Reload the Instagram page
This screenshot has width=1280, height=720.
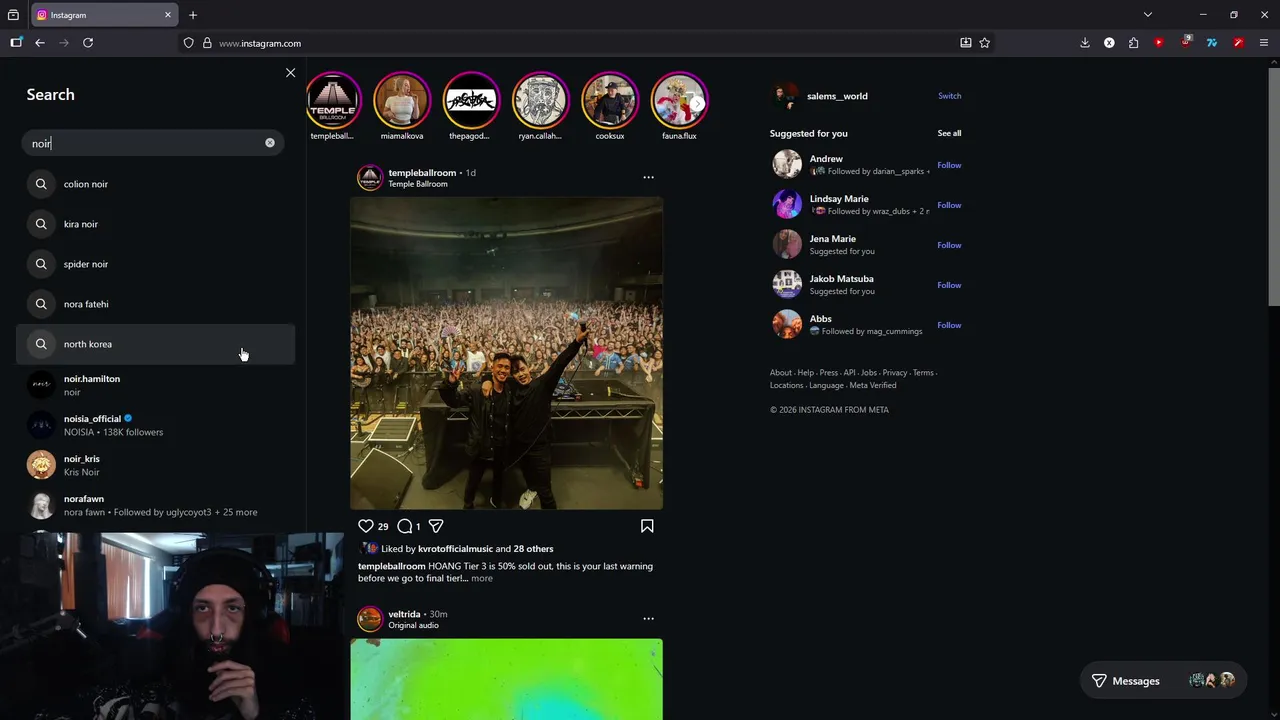(88, 43)
